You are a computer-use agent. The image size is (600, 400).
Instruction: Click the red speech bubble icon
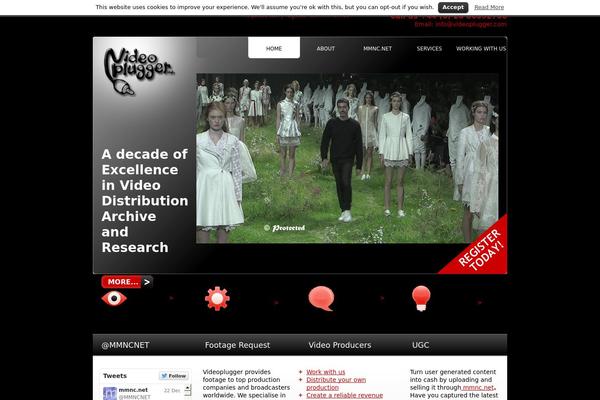click(321, 299)
